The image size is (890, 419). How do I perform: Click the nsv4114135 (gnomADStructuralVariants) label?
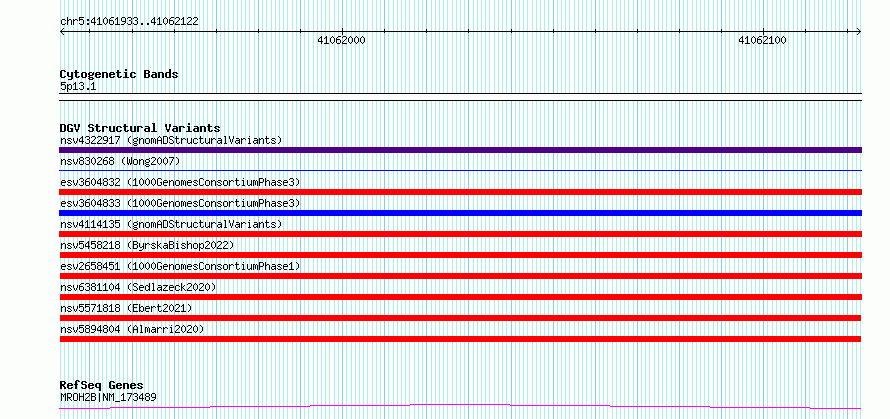(x=171, y=224)
